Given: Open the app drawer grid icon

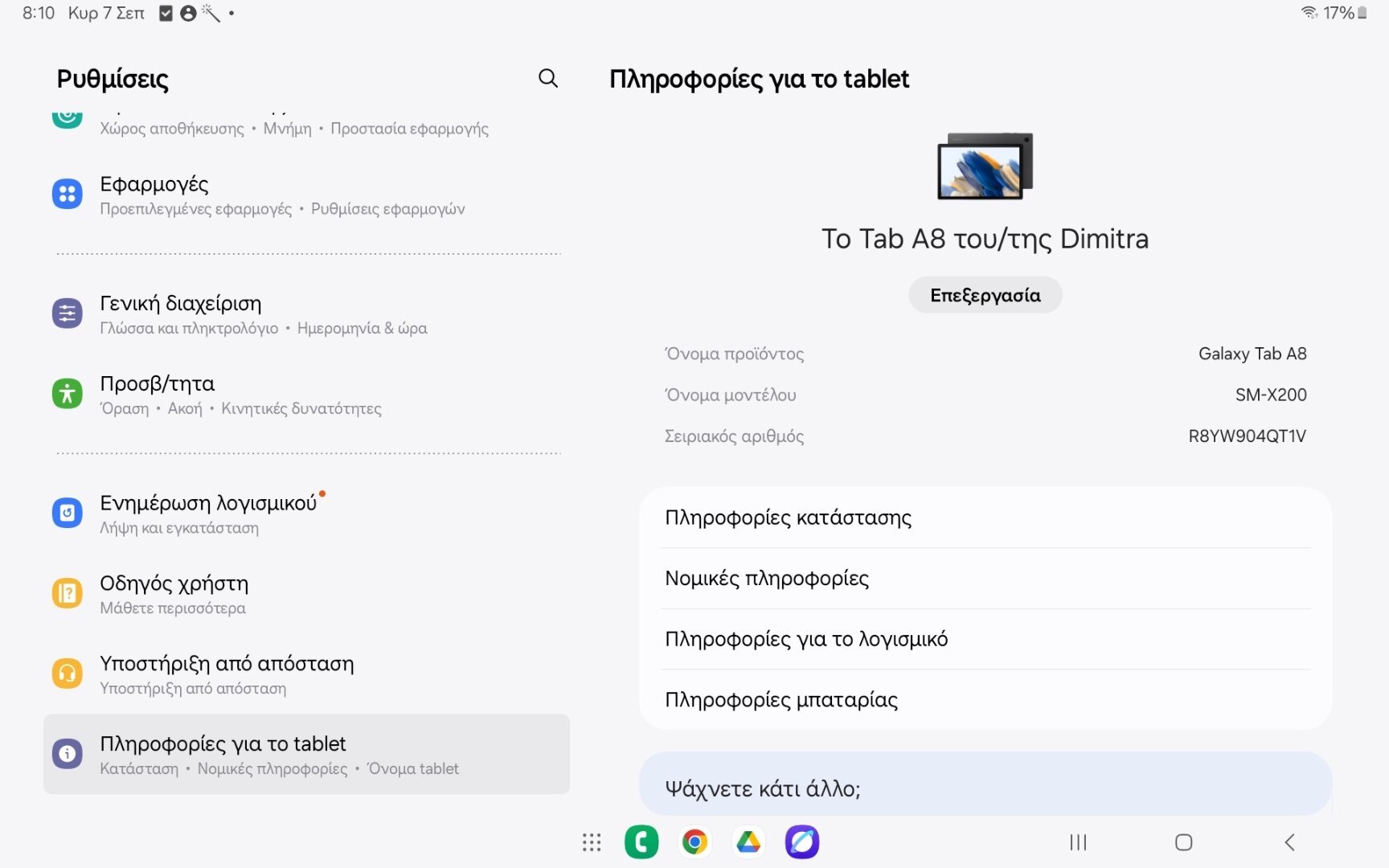Looking at the screenshot, I should [592, 842].
